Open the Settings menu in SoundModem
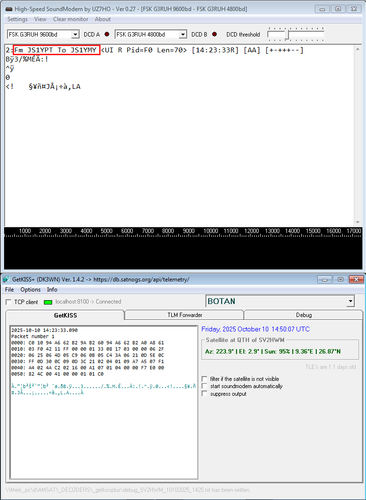The image size is (366, 500). (17, 19)
